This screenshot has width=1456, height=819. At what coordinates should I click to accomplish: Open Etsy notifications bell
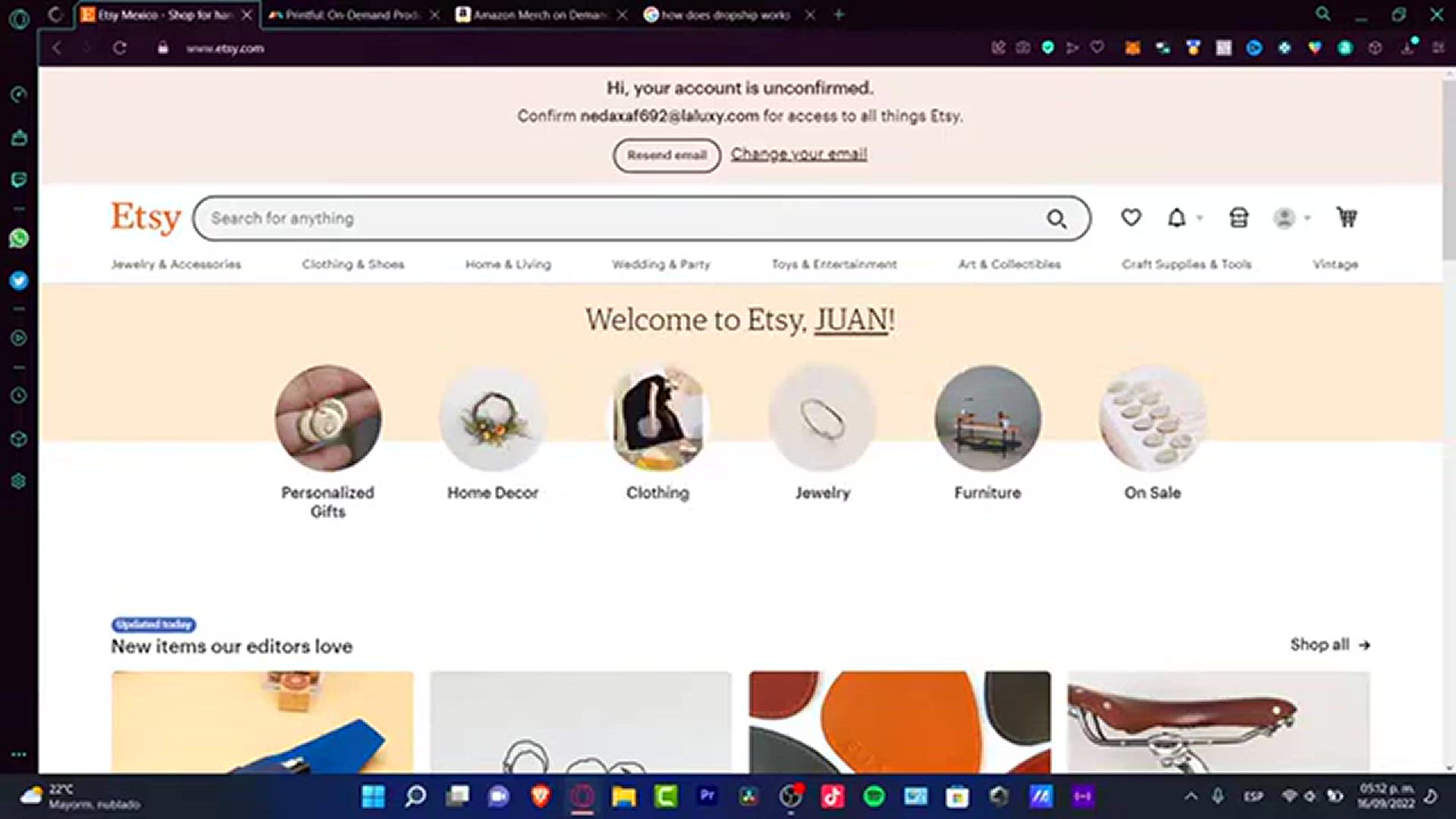tap(1176, 218)
